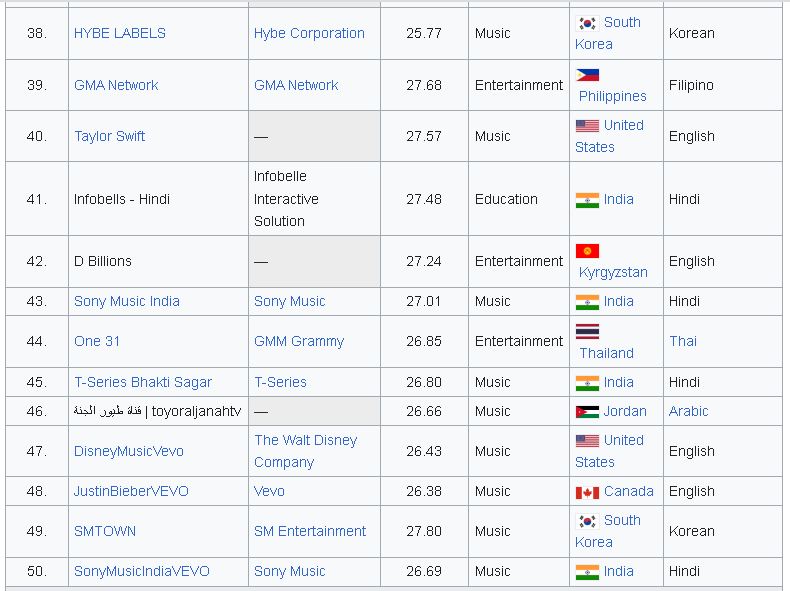This screenshot has width=790, height=591.
Task: Click the South Korea flag in SMTOWN row
Action: pos(587,520)
